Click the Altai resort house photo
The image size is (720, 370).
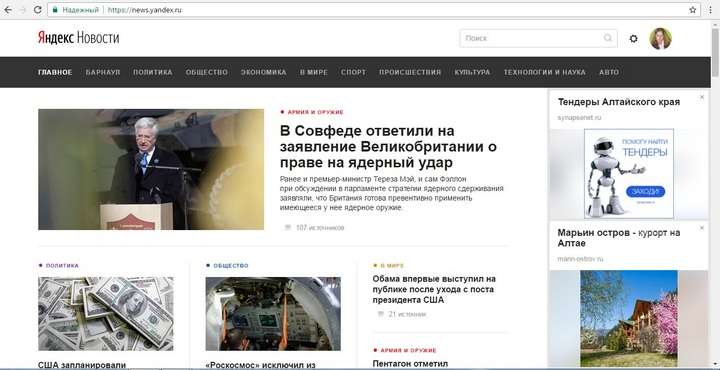(x=629, y=318)
